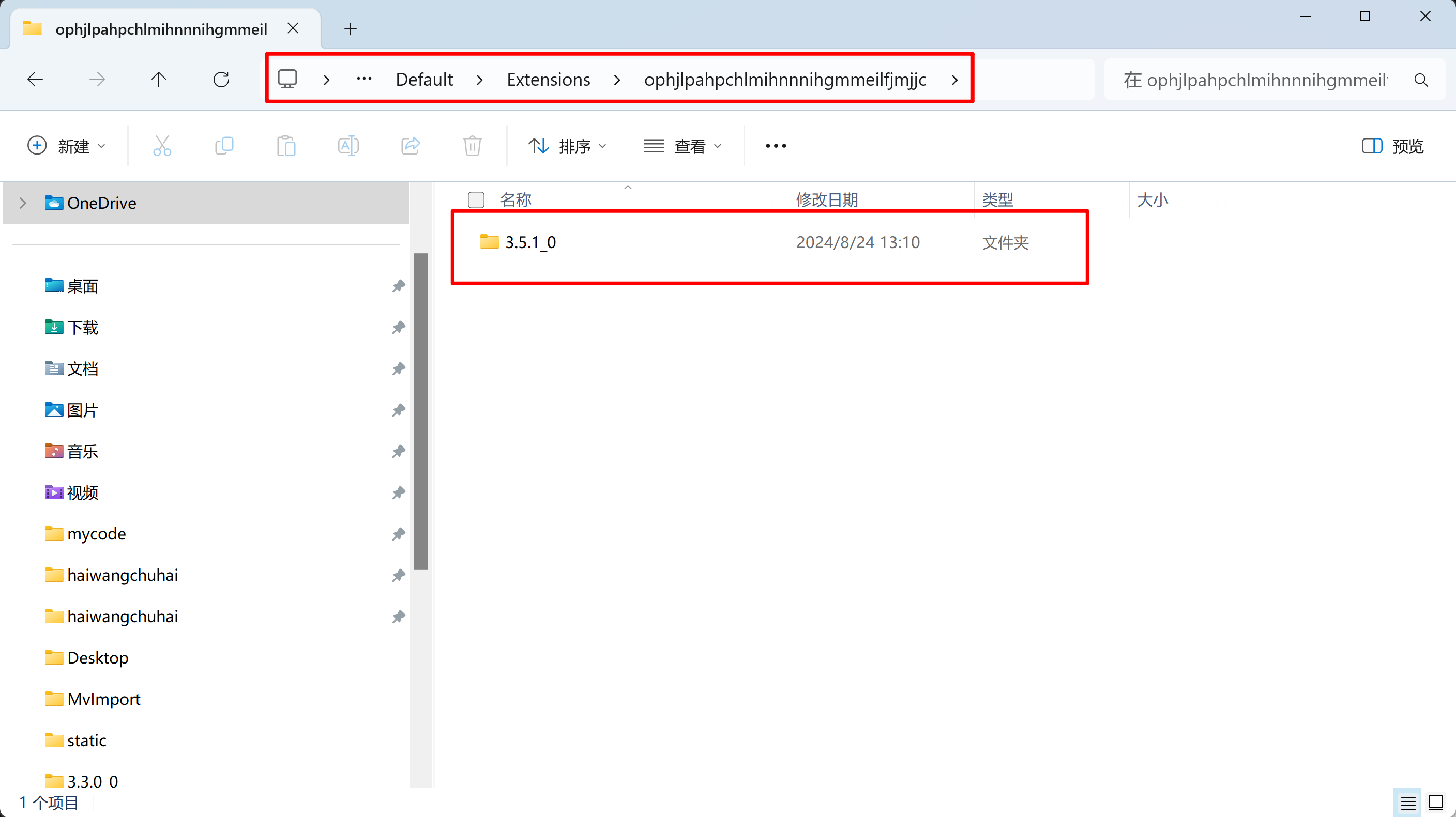Click the Rename icon in toolbar

coord(348,146)
